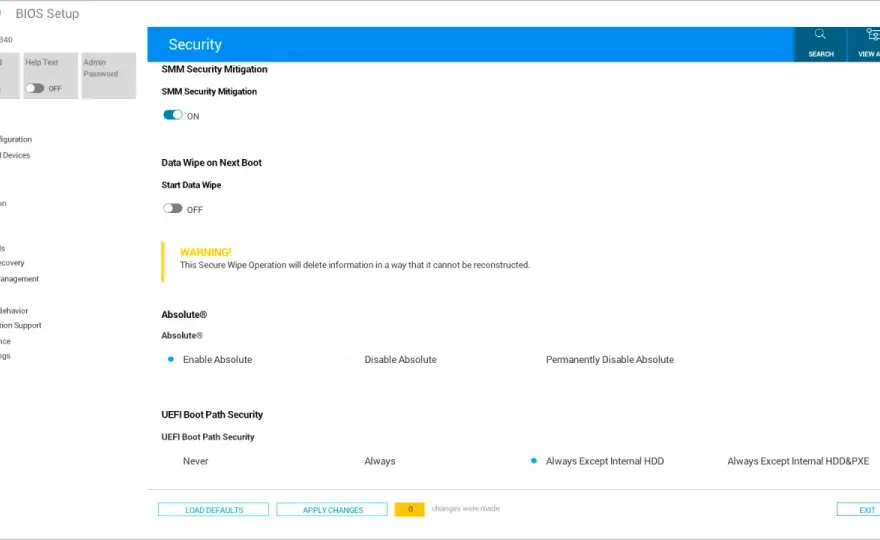Select Always Except Internal HDD option
The width and height of the screenshot is (880, 540).
click(x=534, y=461)
